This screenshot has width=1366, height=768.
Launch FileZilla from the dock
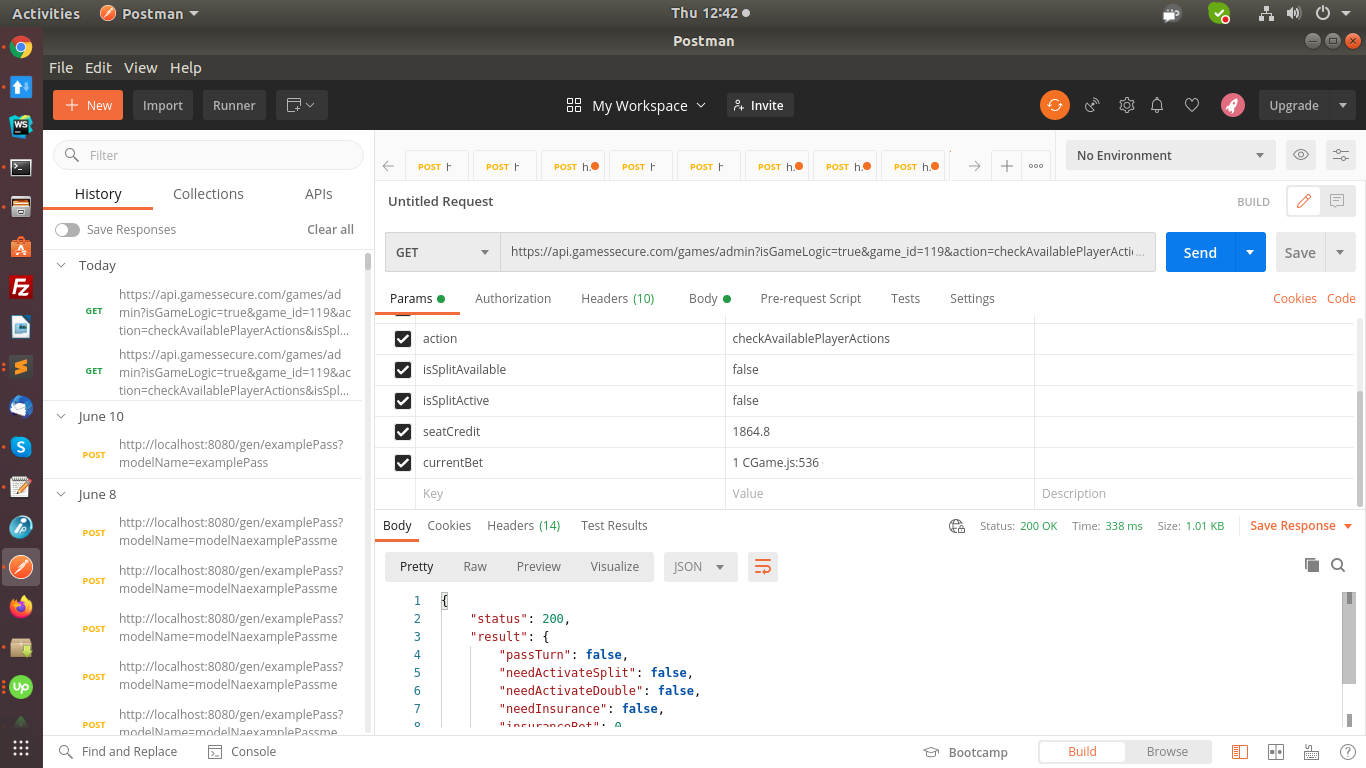coord(21,287)
